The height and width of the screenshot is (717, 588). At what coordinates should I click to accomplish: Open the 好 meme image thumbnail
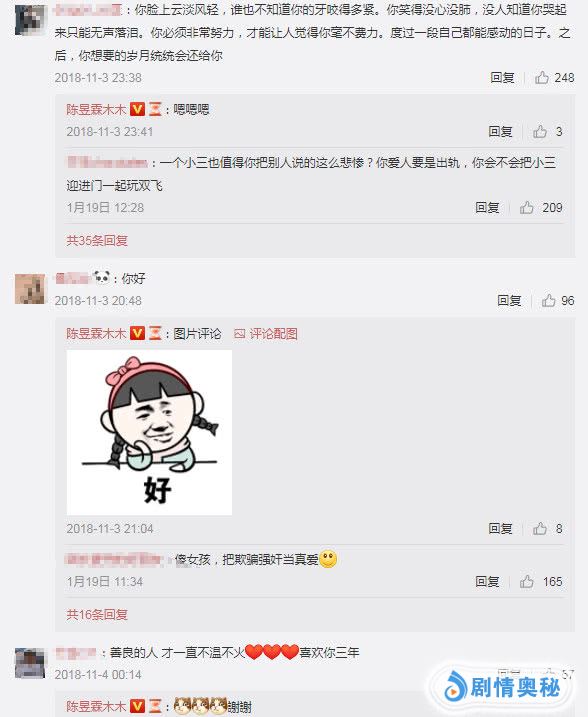click(x=150, y=433)
